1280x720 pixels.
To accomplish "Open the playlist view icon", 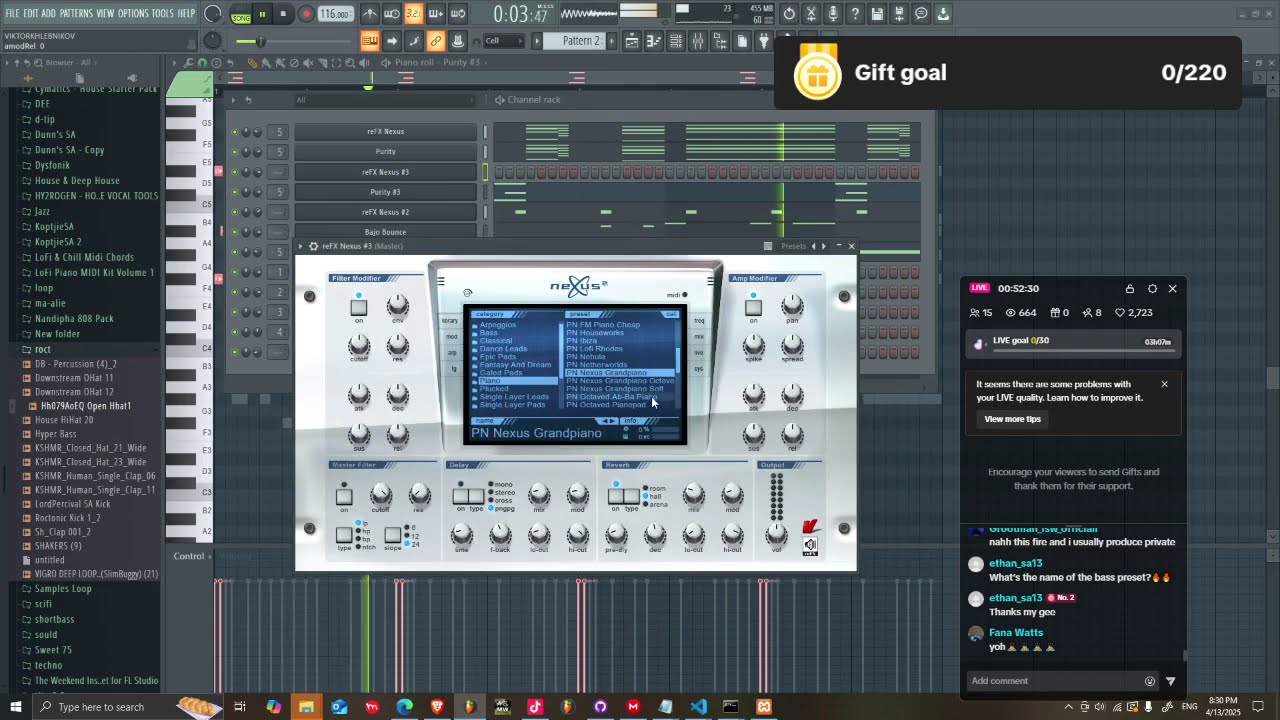I will click(632, 41).
